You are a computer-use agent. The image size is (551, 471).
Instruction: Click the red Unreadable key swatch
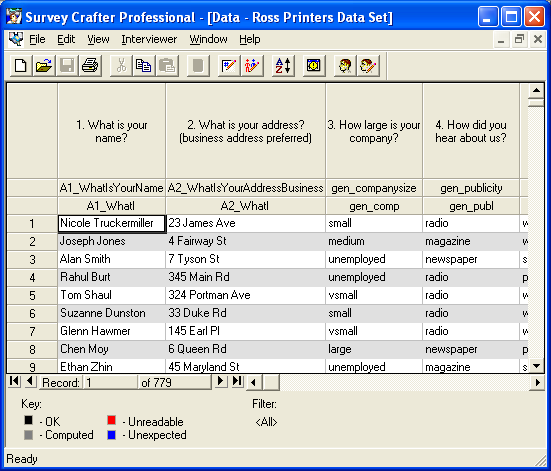111,420
